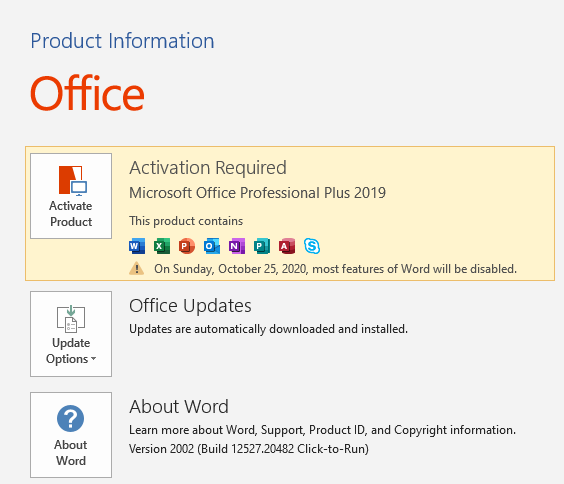The width and height of the screenshot is (564, 484).
Task: Click the October 25, 2020 warning message
Action: tap(335, 269)
